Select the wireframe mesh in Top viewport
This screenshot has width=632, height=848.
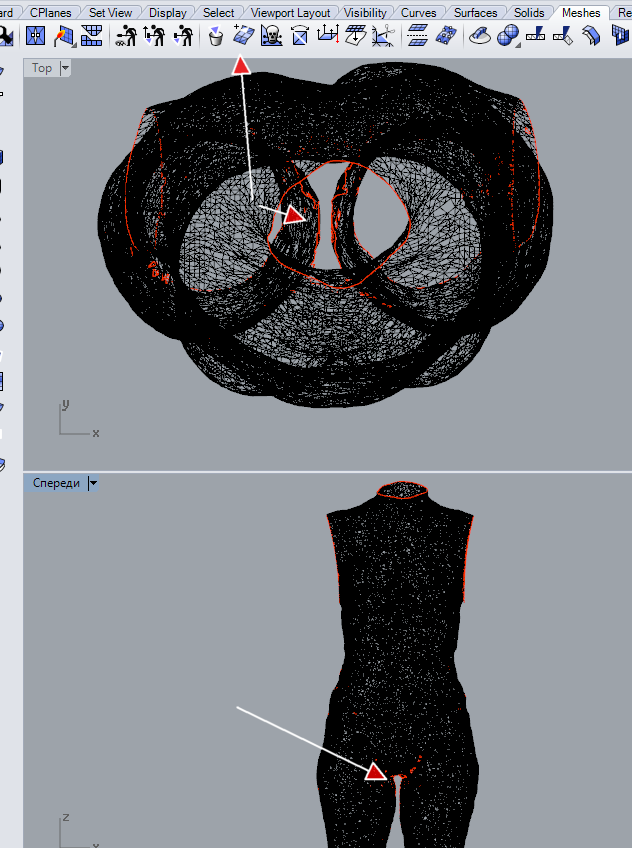(x=324, y=233)
